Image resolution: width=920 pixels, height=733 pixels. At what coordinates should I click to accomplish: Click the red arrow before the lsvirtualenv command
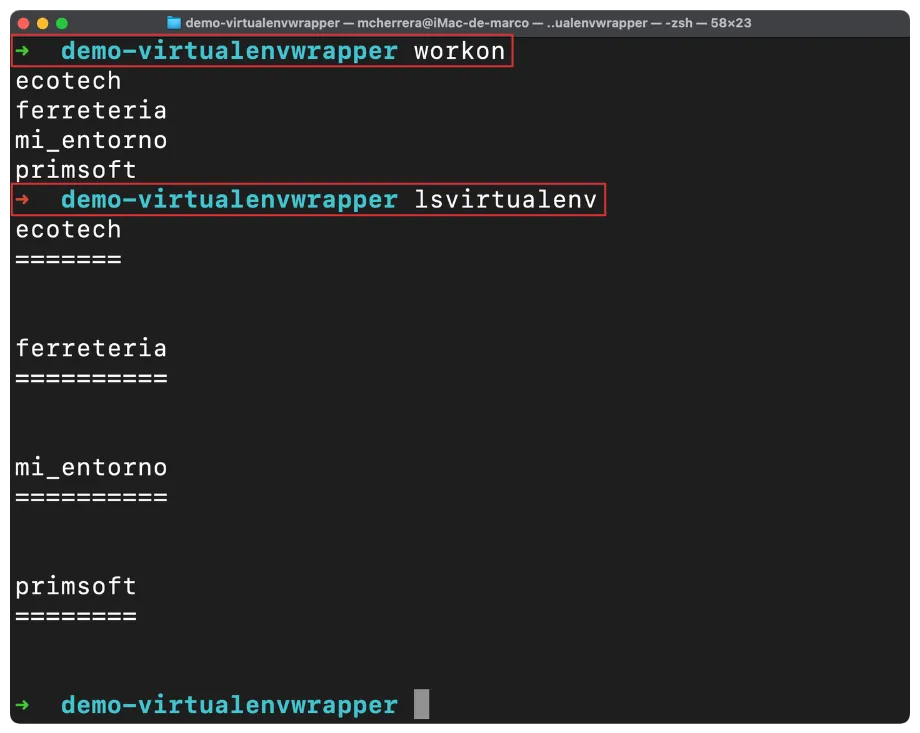point(23,200)
